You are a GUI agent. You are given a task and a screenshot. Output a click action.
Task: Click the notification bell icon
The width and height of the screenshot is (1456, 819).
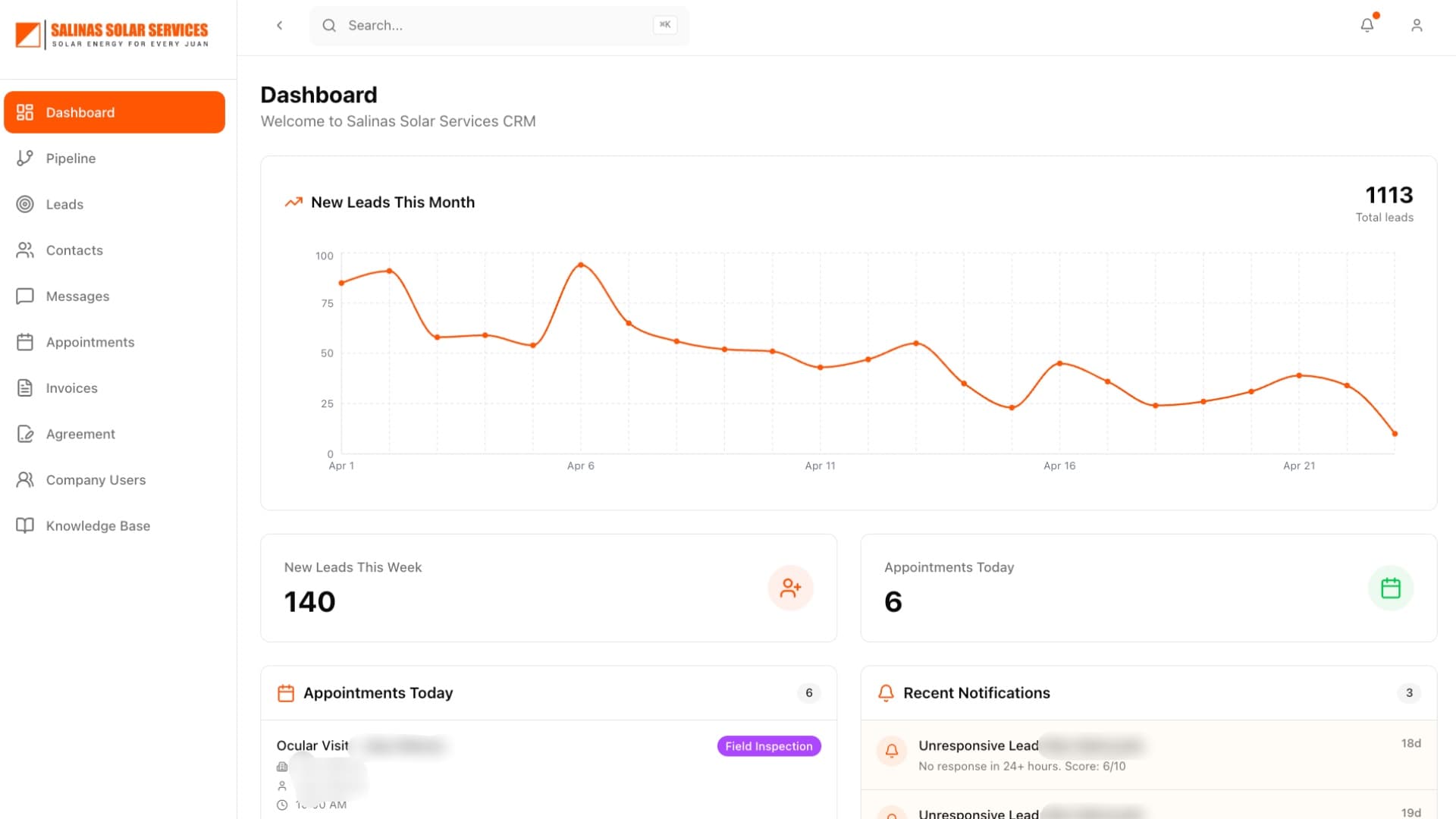point(1367,25)
